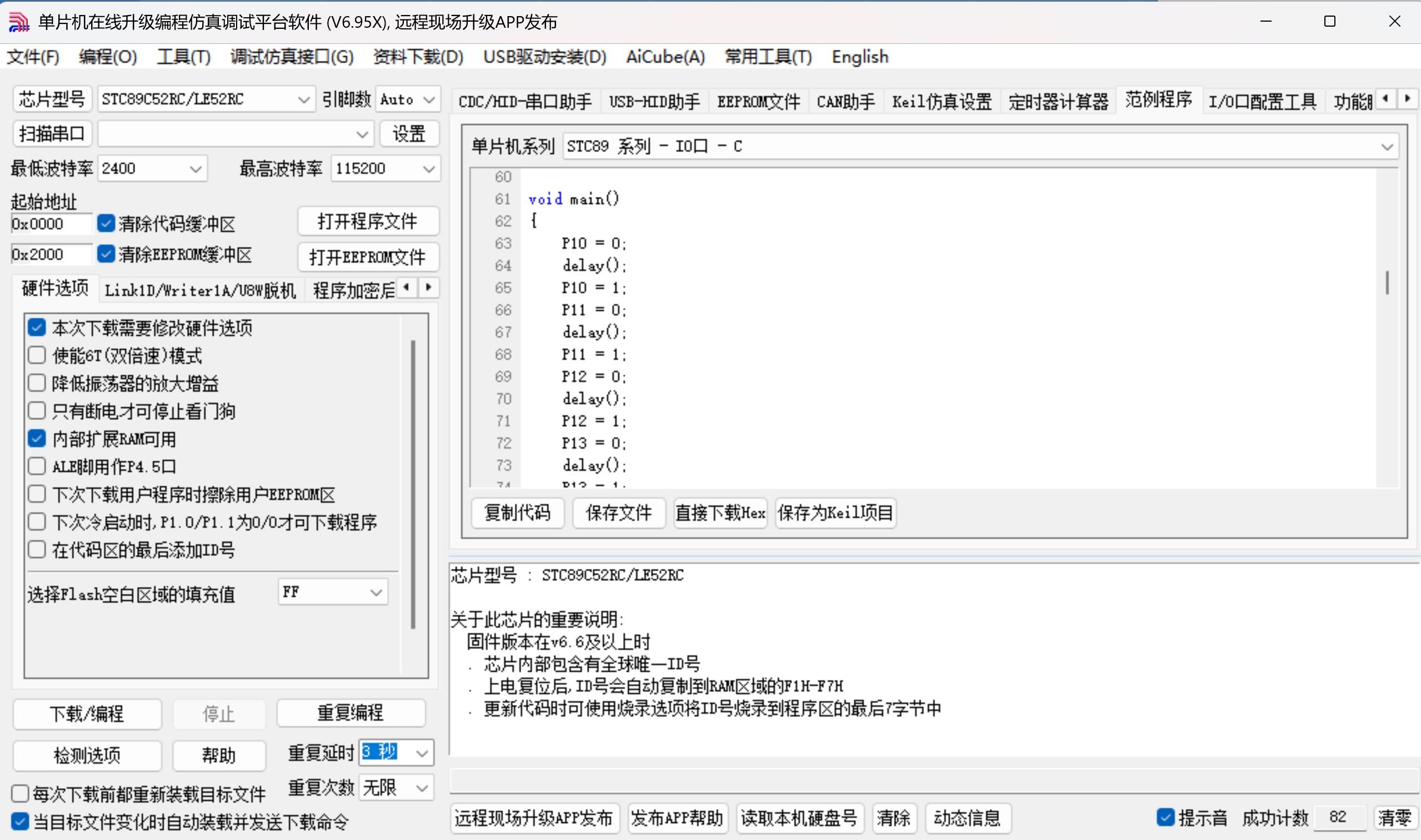Click 扫描串口 button

[x=52, y=134]
